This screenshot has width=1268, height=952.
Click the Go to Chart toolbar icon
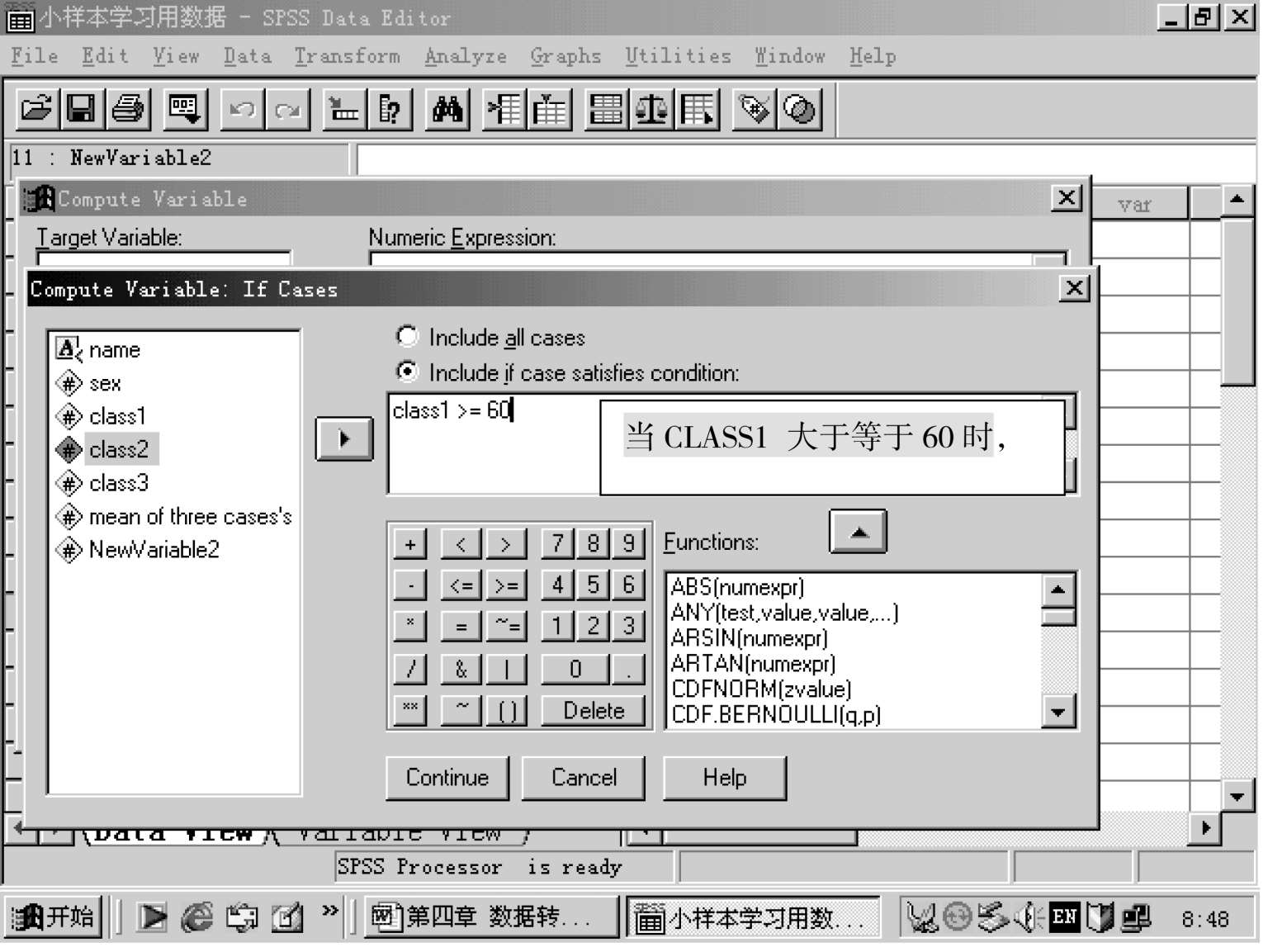click(344, 109)
